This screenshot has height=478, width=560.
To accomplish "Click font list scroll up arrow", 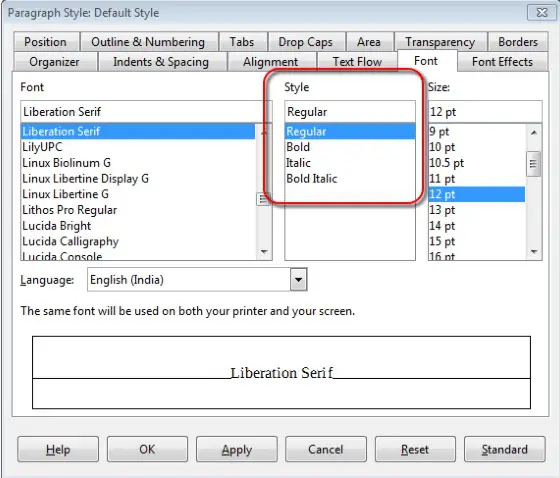I will [264, 132].
